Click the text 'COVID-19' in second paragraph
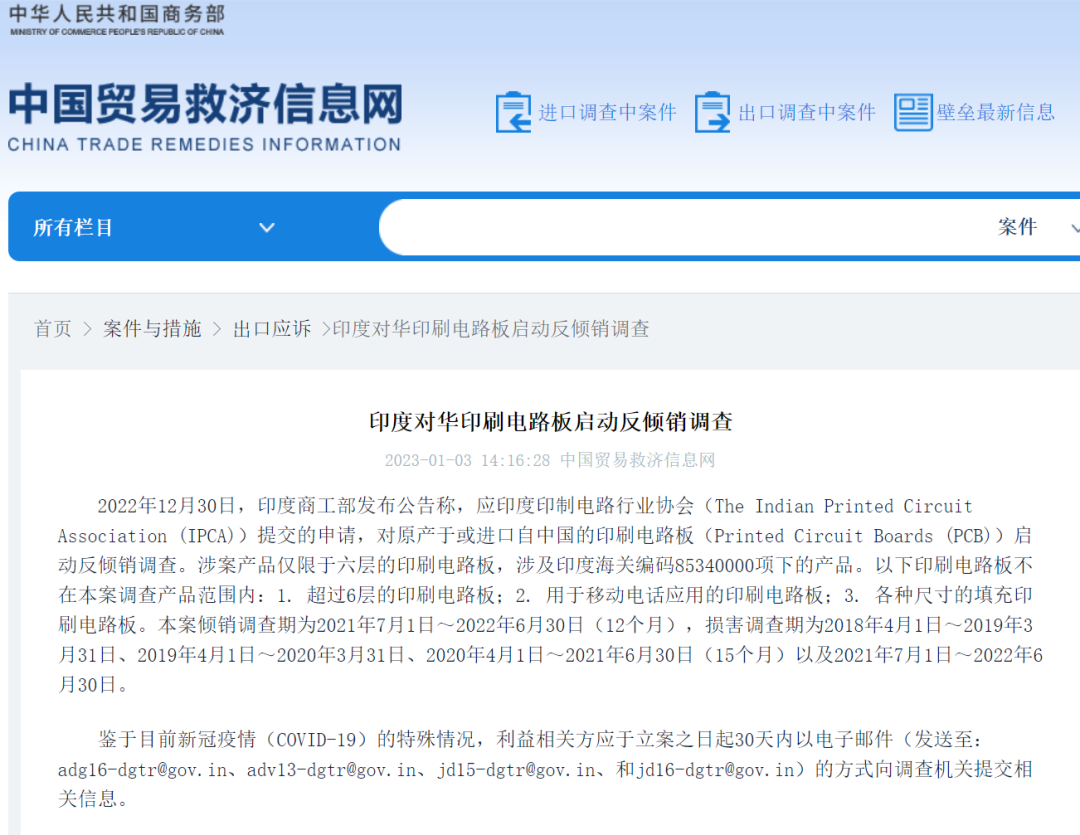This screenshot has height=835, width=1080. pos(316,740)
